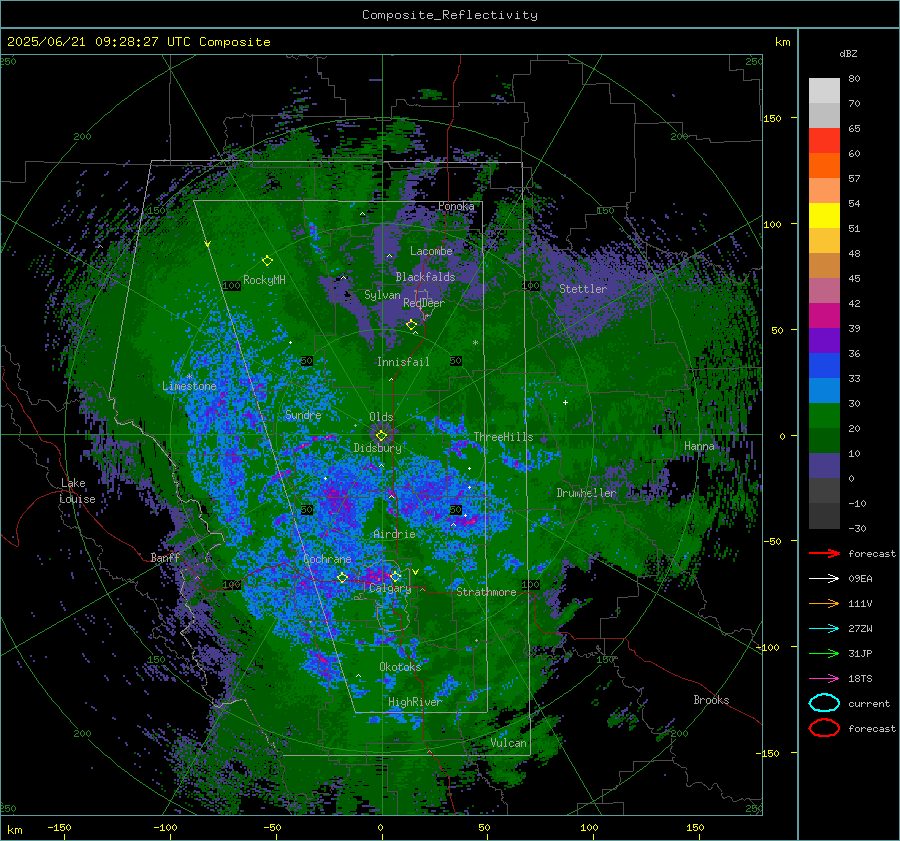Click the Innisfail label
Viewport: 900px width, 841px height.
click(403, 362)
